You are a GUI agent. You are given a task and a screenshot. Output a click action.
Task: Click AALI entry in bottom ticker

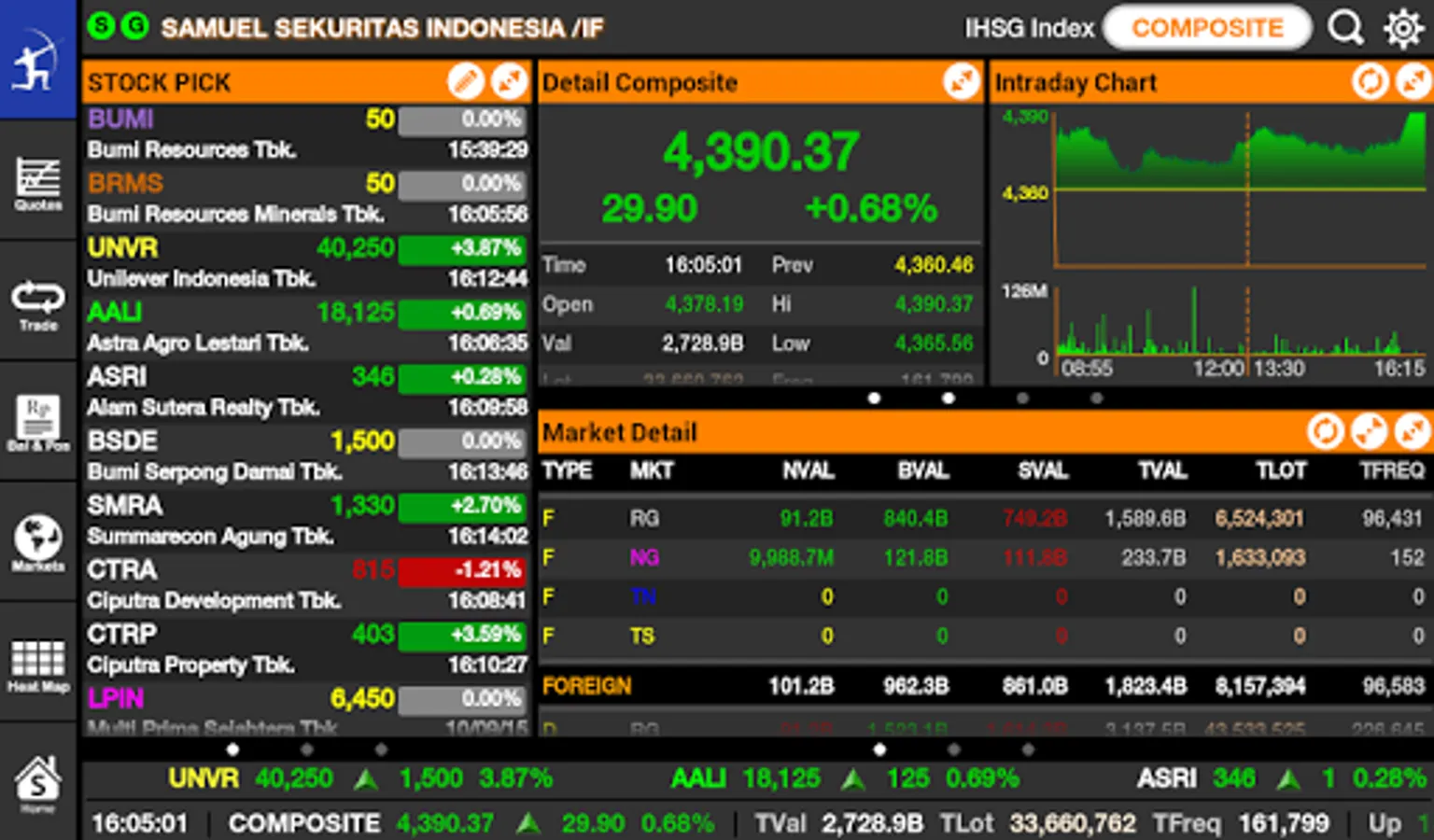tap(844, 778)
